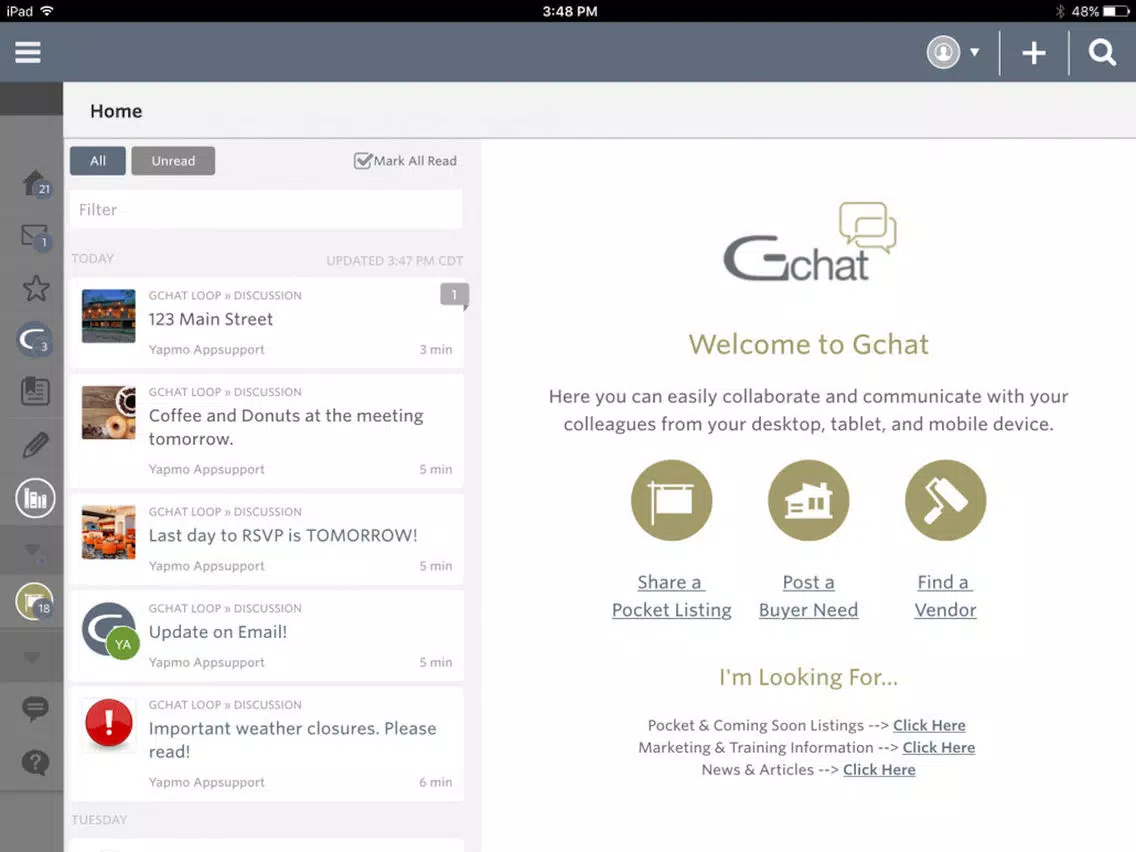Check Mark All Read

405,161
